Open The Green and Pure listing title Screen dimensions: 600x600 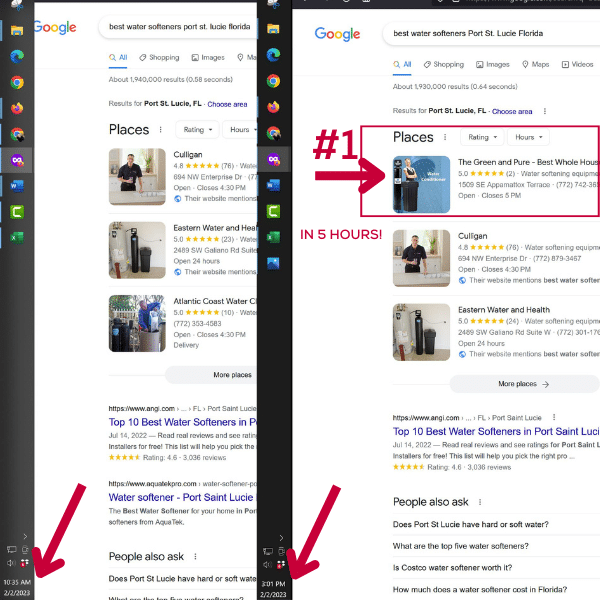(529, 162)
